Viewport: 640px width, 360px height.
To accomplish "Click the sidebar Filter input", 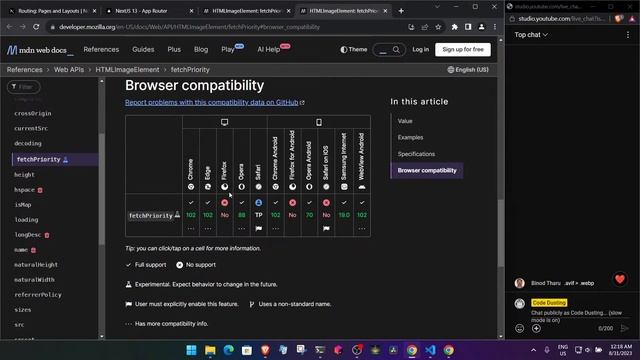I will [24, 87].
